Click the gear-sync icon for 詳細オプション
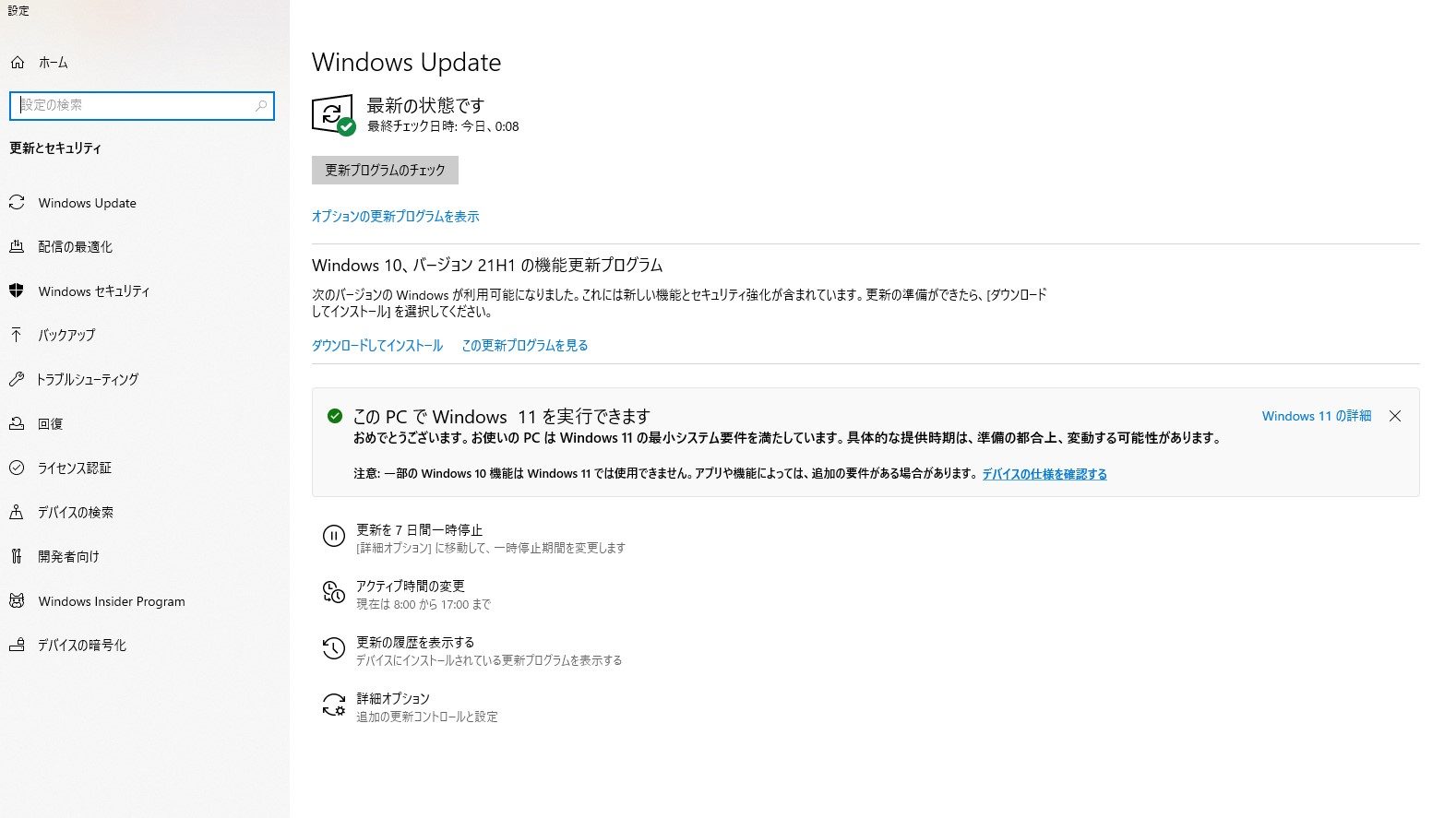This screenshot has width=1456, height=818. tap(333, 705)
